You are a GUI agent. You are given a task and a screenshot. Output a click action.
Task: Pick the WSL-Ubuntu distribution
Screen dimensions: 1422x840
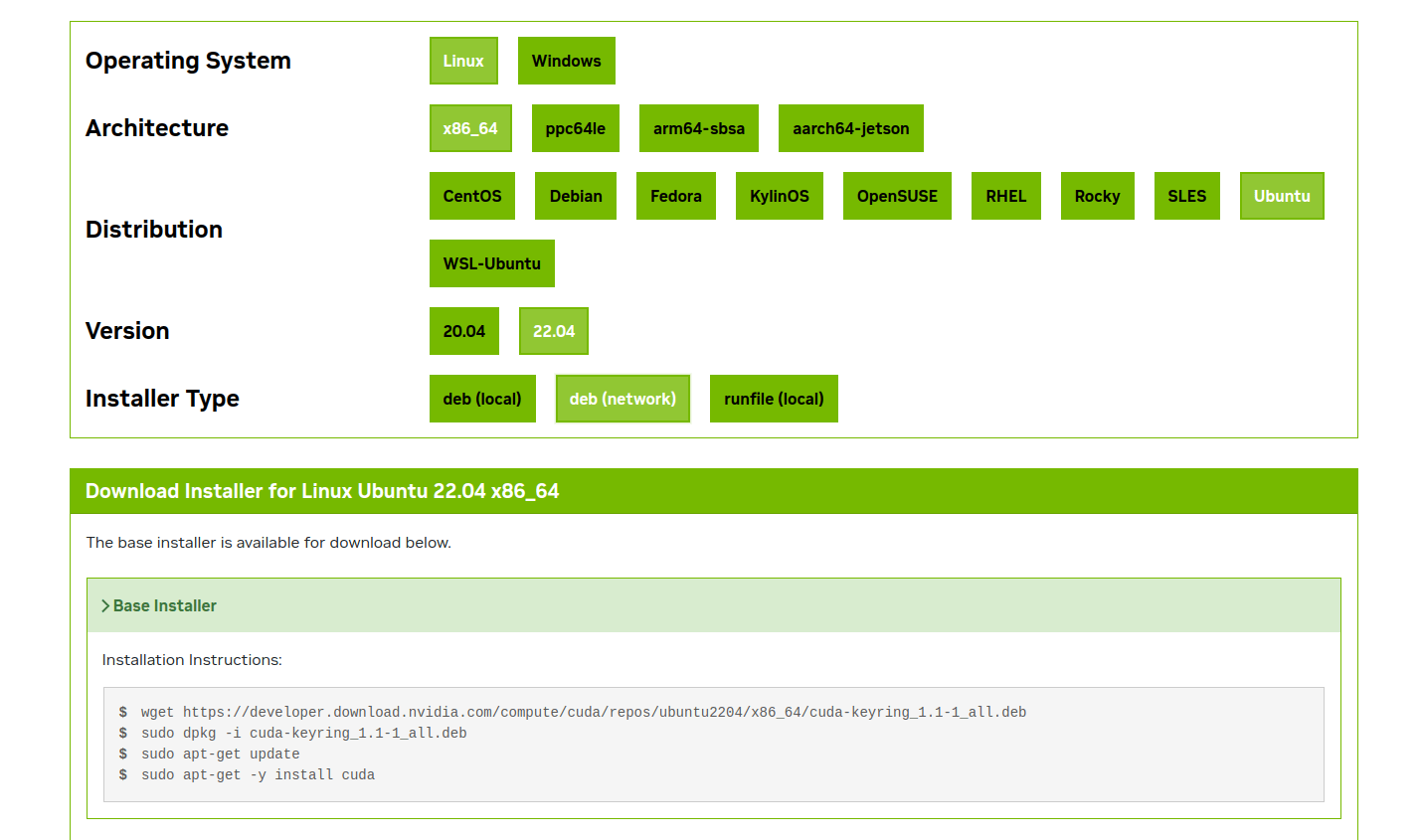492,263
